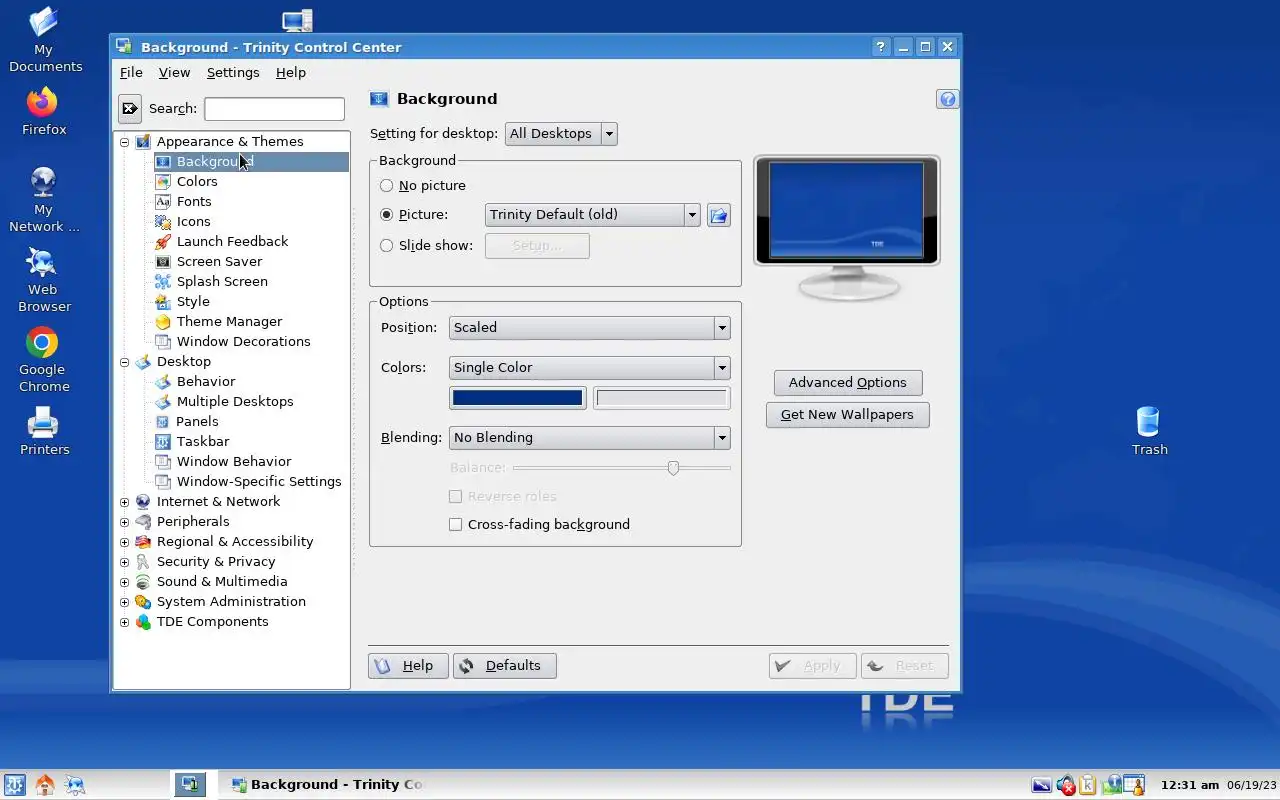1280x800 pixels.
Task: Click the Background - Trinity Control Center taskbar entry
Action: (x=326, y=785)
